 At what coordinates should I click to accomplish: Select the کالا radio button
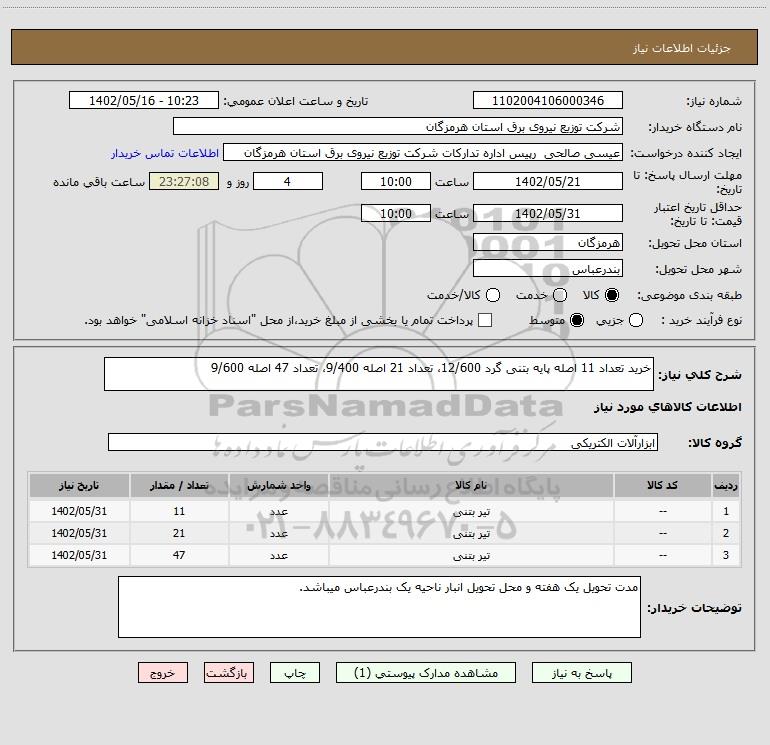coord(612,295)
